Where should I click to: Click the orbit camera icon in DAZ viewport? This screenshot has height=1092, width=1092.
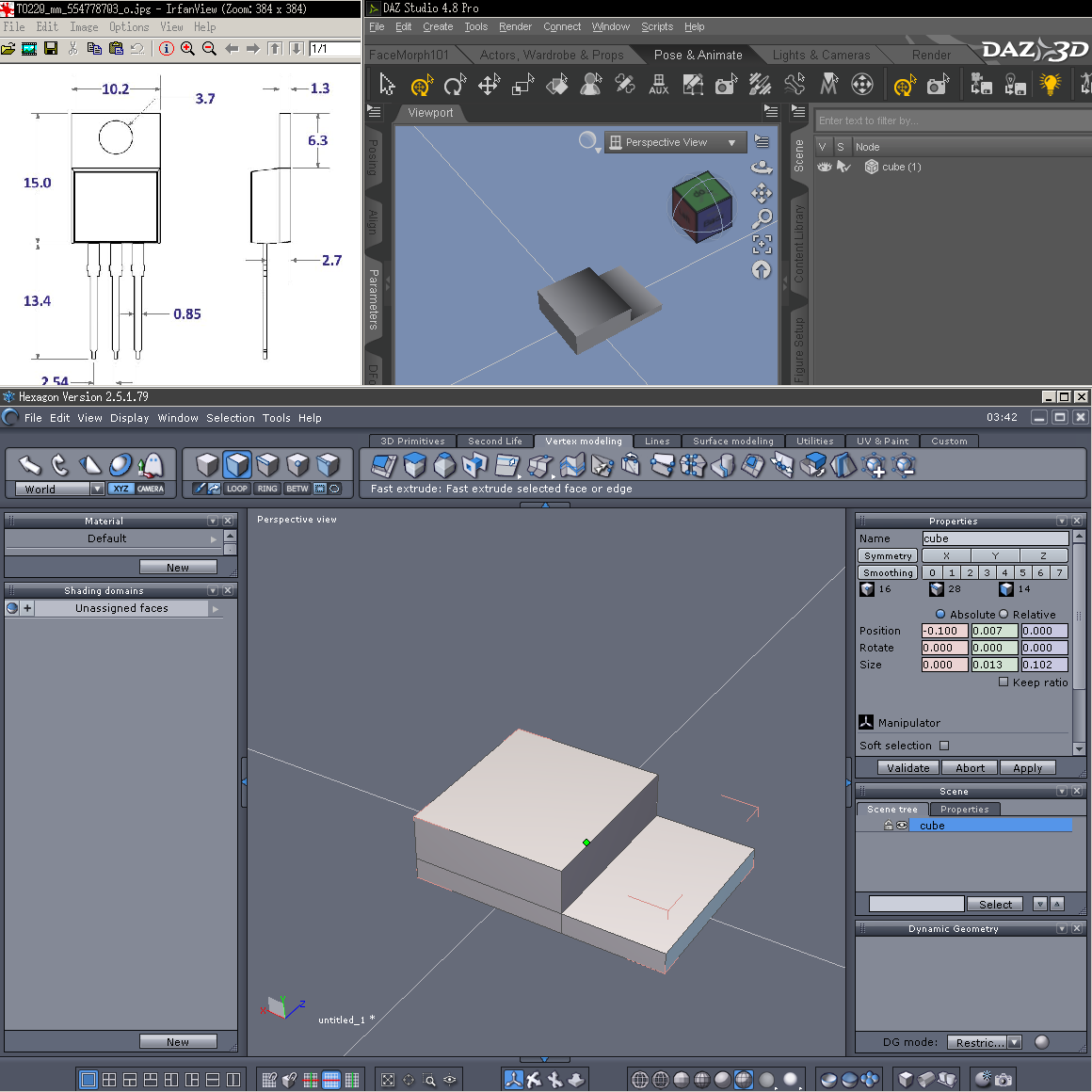pyautogui.click(x=762, y=168)
